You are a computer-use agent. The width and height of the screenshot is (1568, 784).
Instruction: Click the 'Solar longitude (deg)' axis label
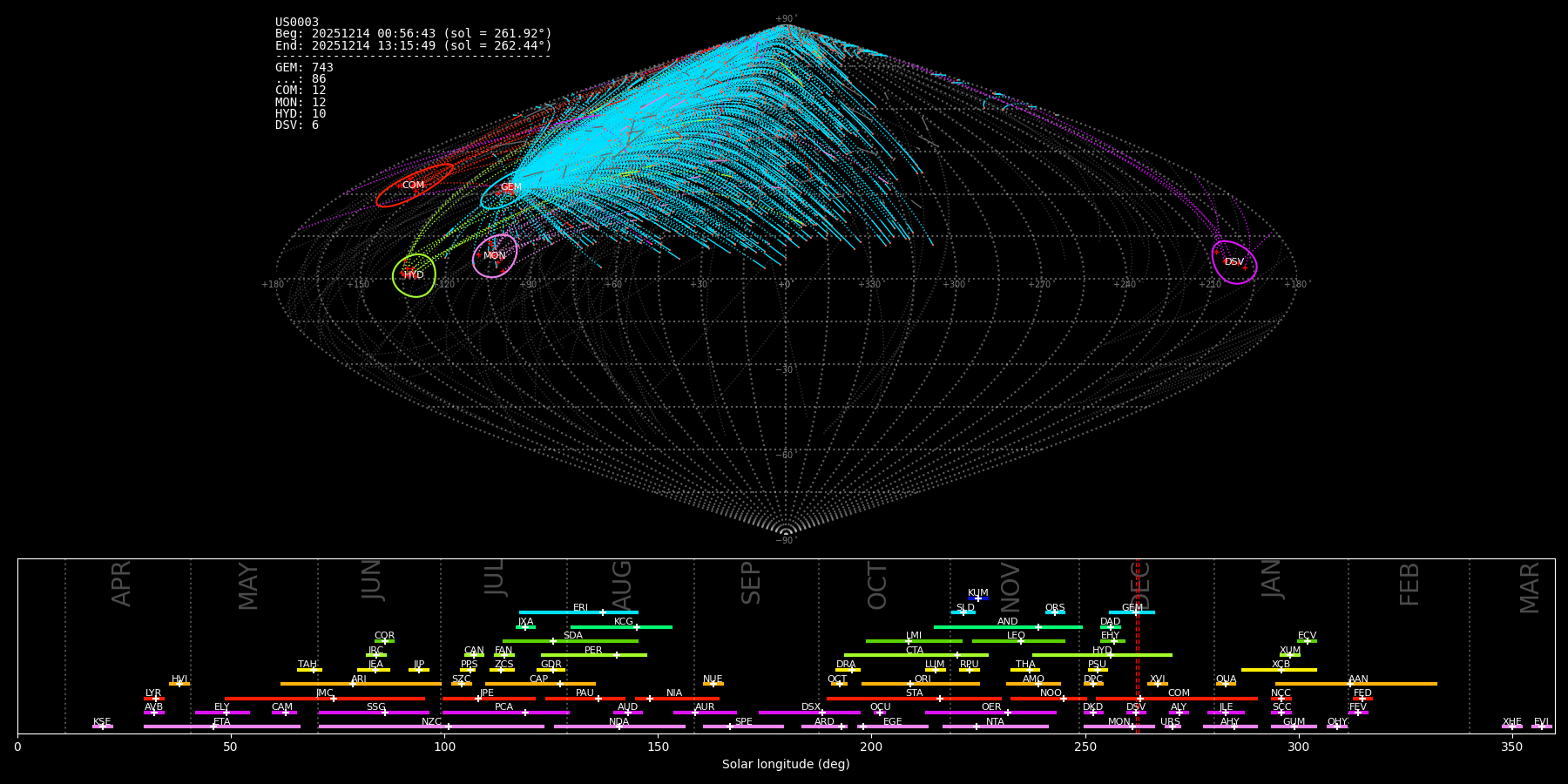click(786, 765)
